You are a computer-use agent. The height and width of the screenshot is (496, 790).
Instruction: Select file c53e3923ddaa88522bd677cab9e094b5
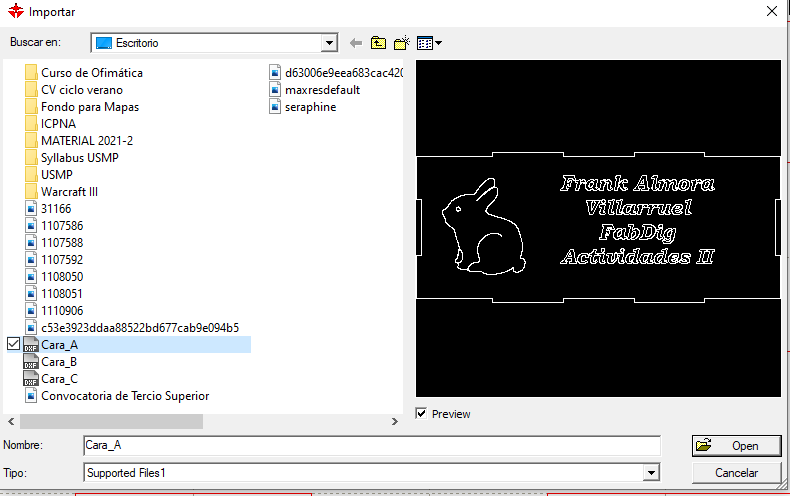132,328
